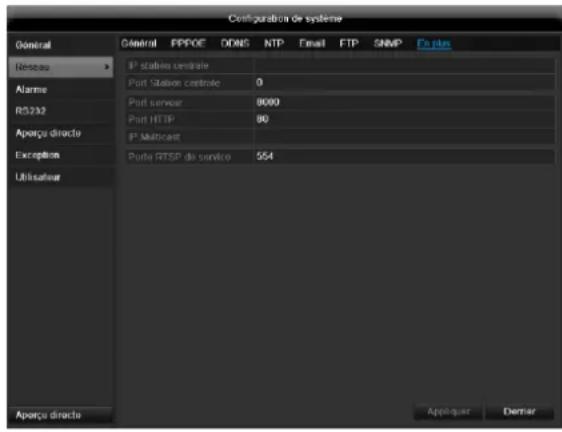
Task: Select the Réseau sidebar section
Action: tap(60, 67)
